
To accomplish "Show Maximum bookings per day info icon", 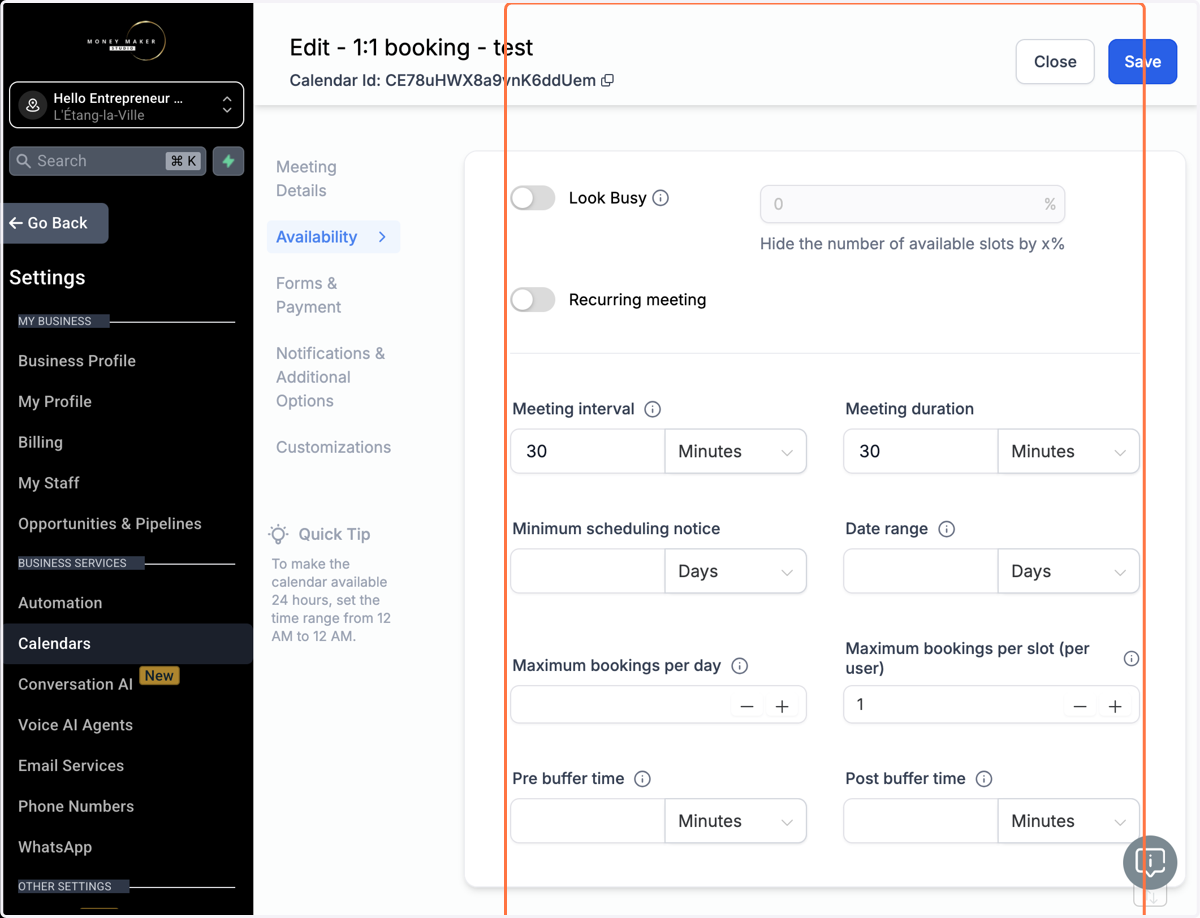I will click(x=740, y=666).
